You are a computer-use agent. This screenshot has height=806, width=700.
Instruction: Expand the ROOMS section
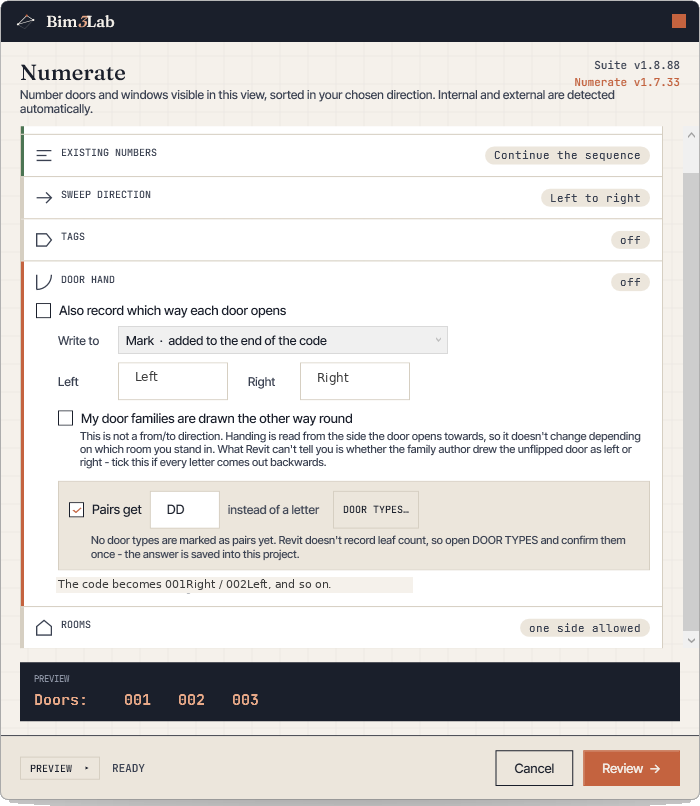point(342,627)
